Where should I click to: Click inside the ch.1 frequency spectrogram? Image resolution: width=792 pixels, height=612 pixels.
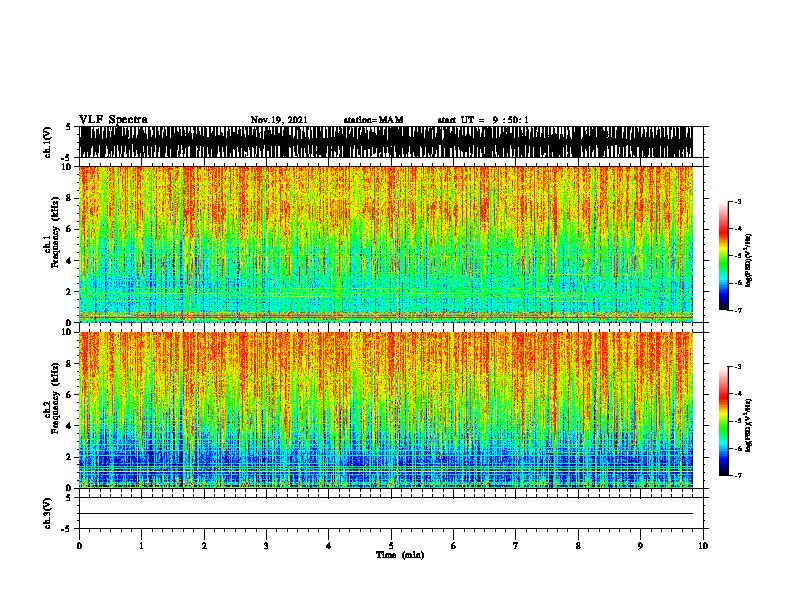point(385,244)
